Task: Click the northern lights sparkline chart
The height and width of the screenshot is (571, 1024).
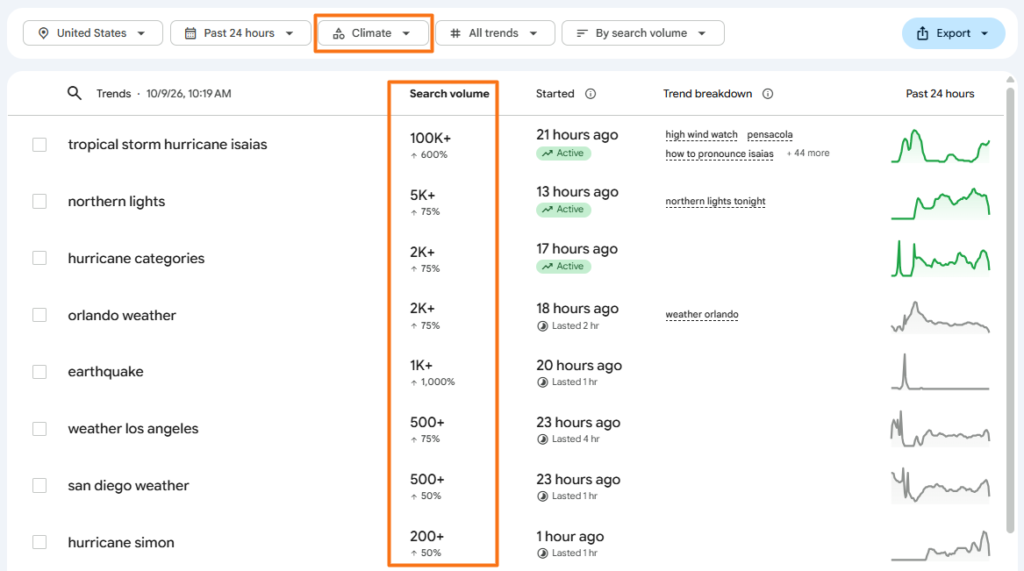Action: [940, 203]
